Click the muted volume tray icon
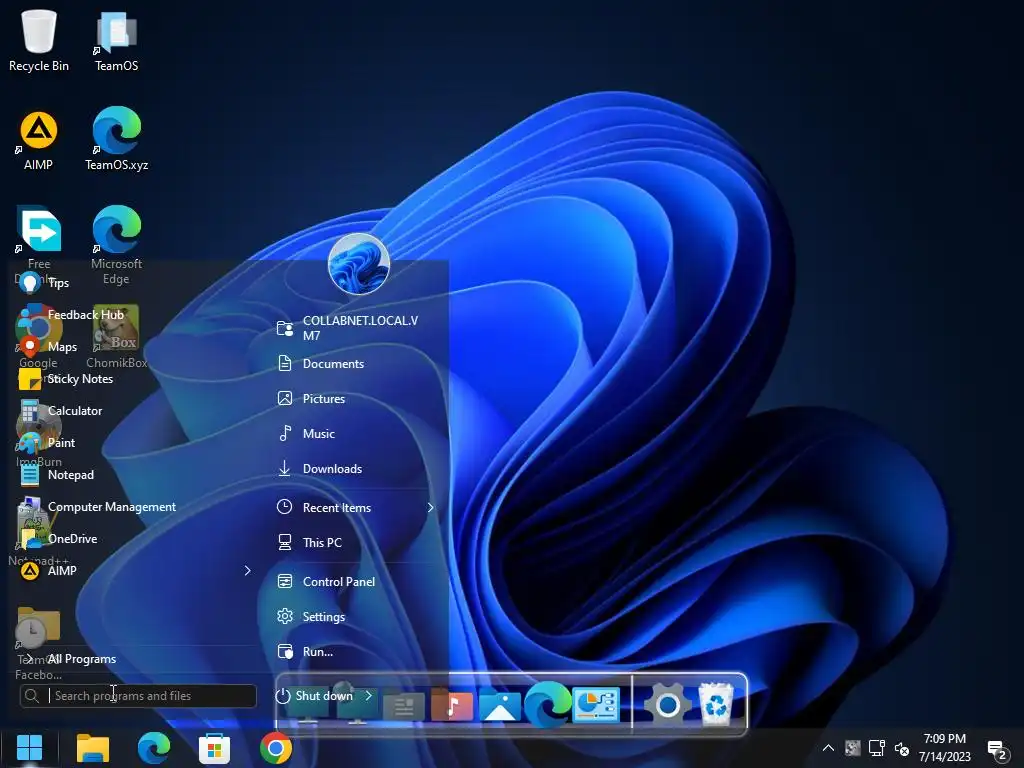1024x768 pixels. pyautogui.click(x=902, y=748)
